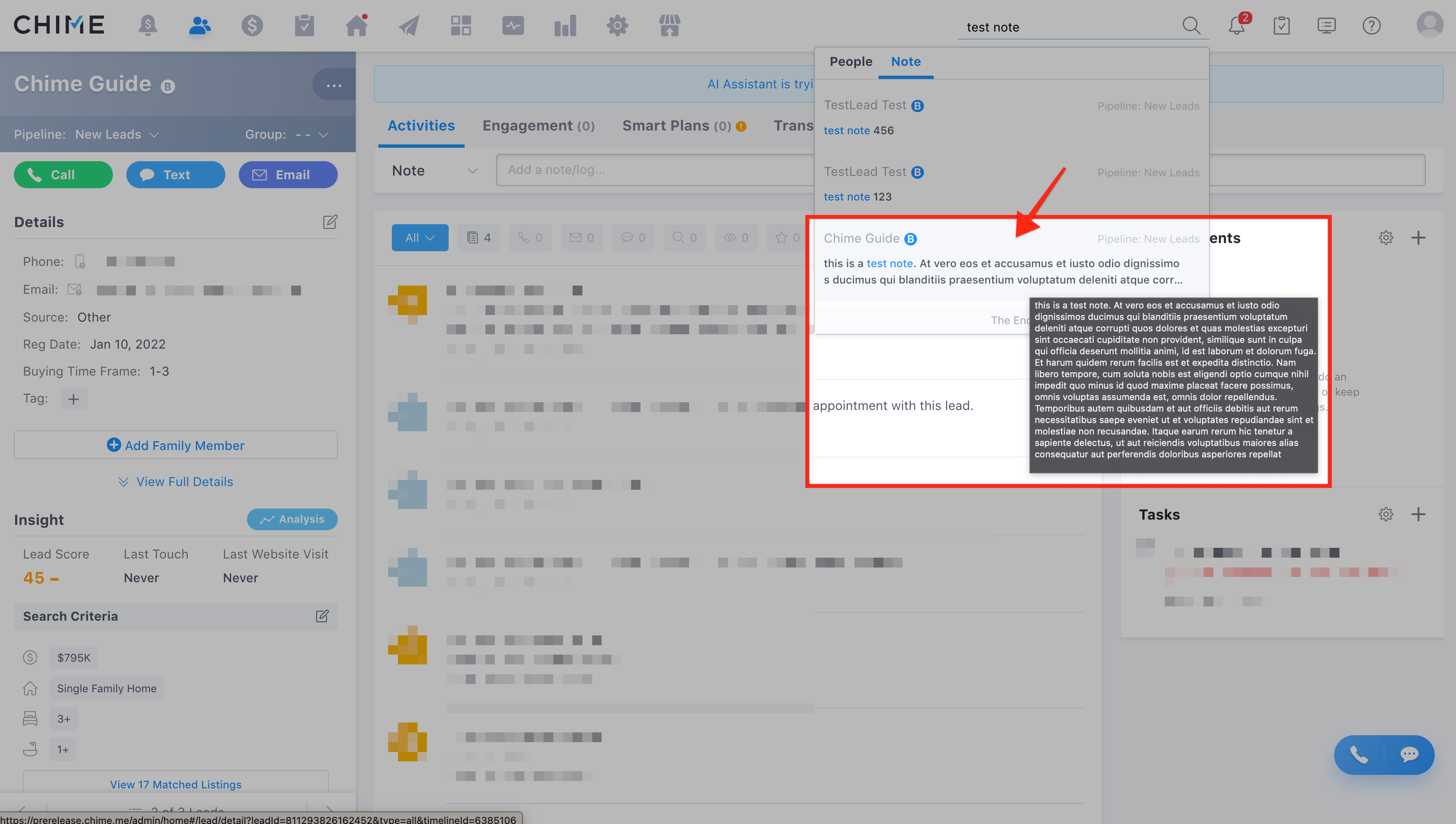Add a new task with plus icon
This screenshot has height=824, width=1456.
tap(1418, 514)
